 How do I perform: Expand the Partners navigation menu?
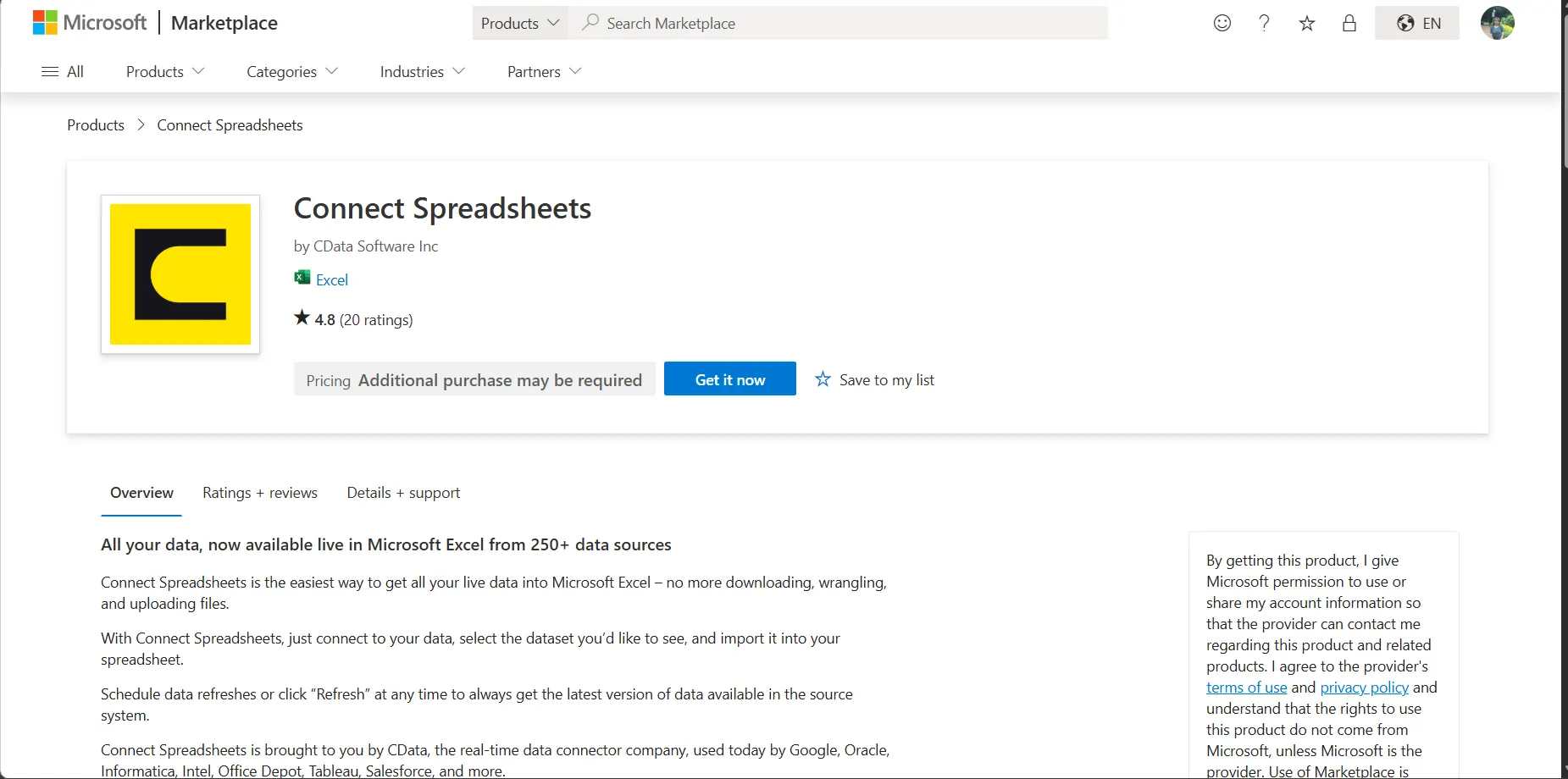click(x=544, y=72)
